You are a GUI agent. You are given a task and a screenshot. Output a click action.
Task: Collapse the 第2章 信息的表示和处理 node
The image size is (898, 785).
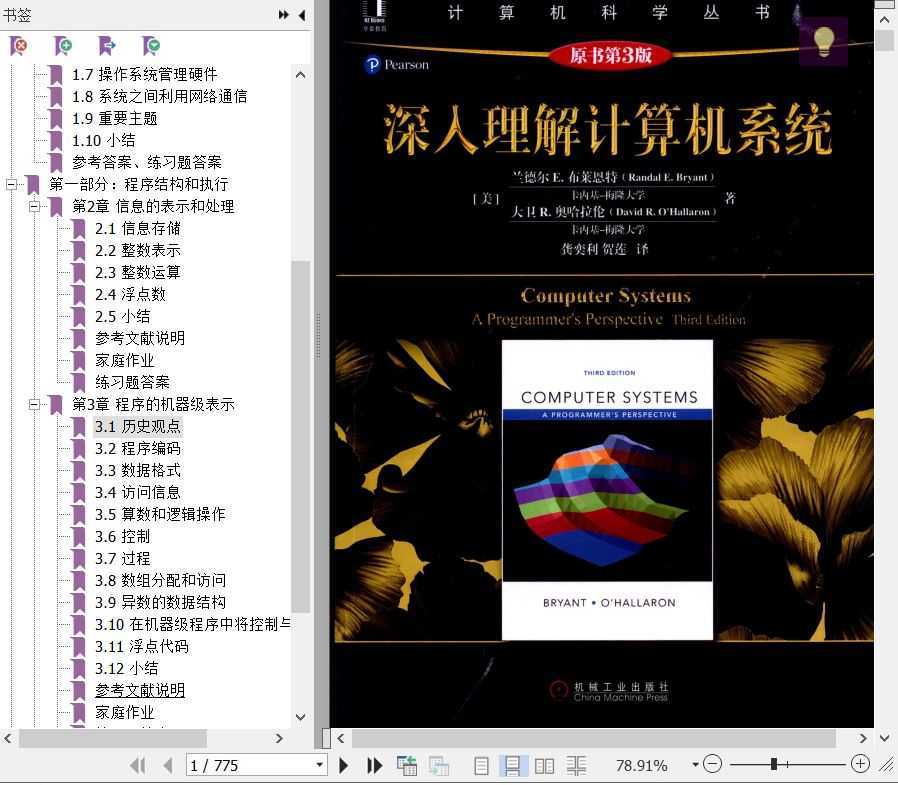[34, 206]
